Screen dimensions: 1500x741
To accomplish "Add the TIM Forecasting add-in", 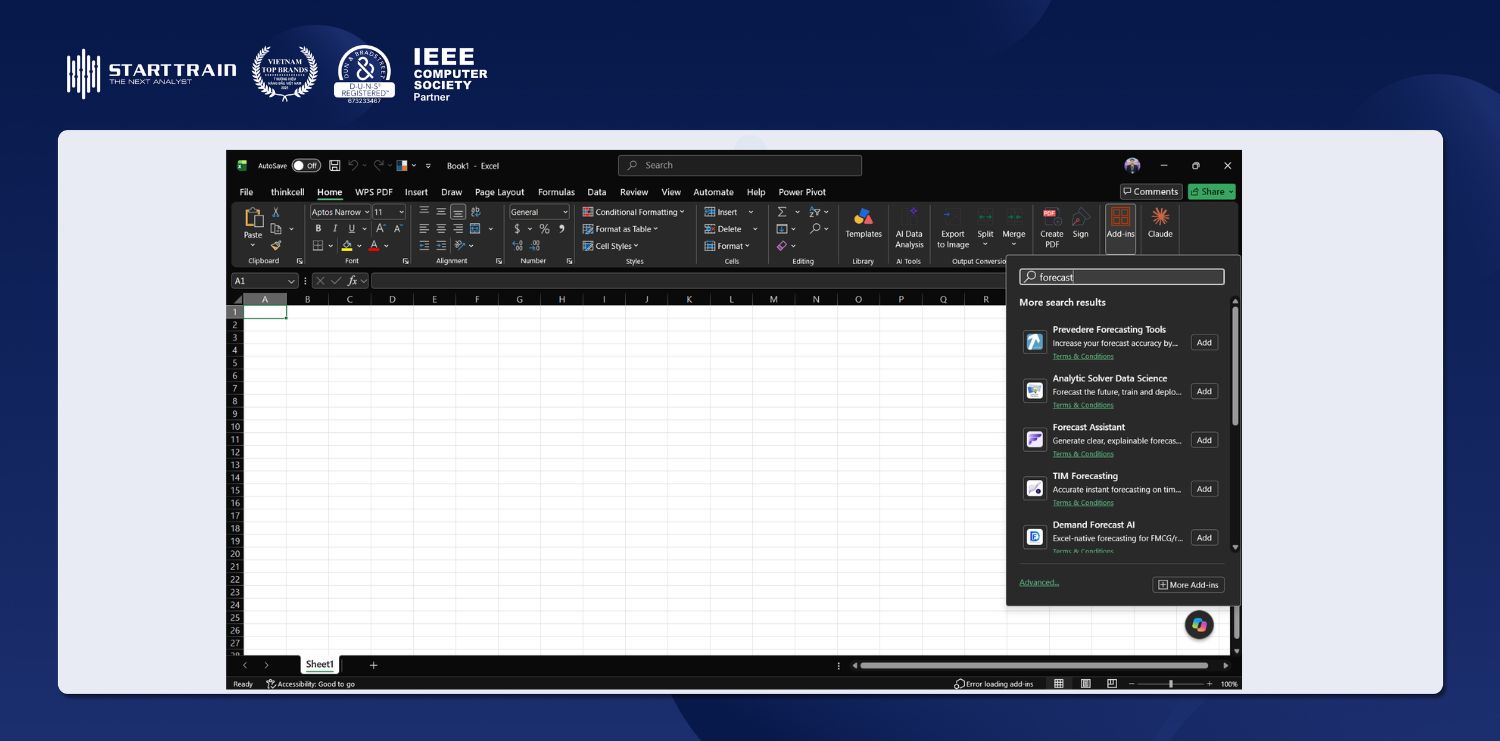I will [1204, 489].
